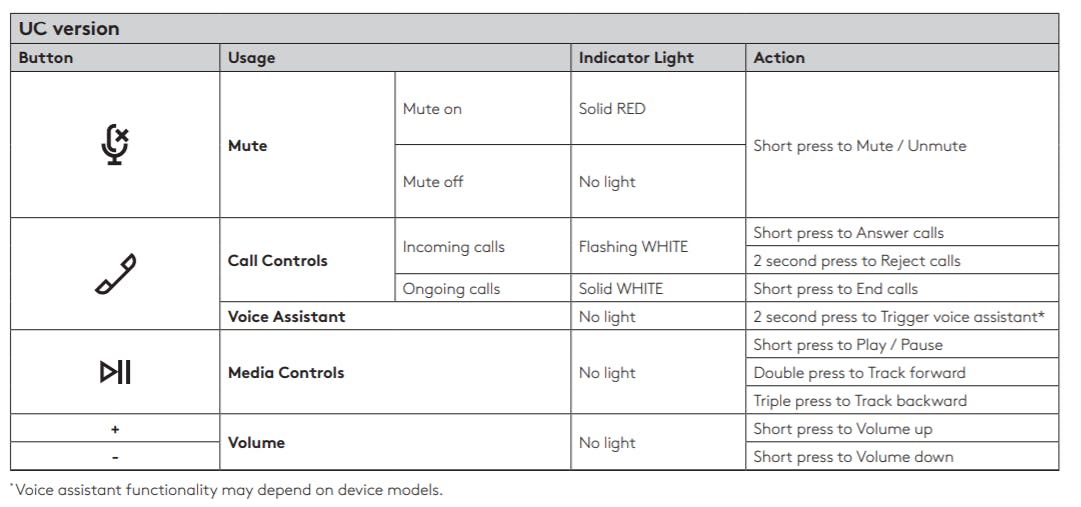Image resolution: width=1081 pixels, height=507 pixels.
Task: Click the Voice Assistant row label
Action: [x=286, y=317]
